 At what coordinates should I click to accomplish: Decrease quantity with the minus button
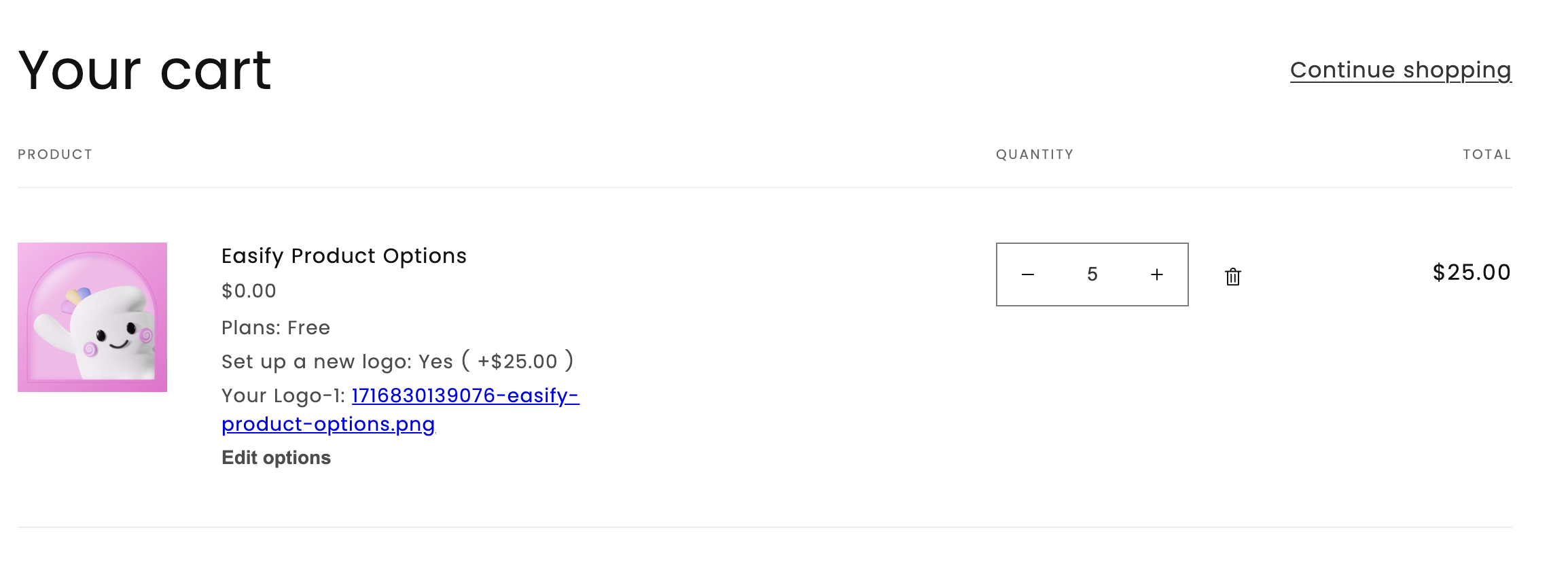pyautogui.click(x=1028, y=274)
